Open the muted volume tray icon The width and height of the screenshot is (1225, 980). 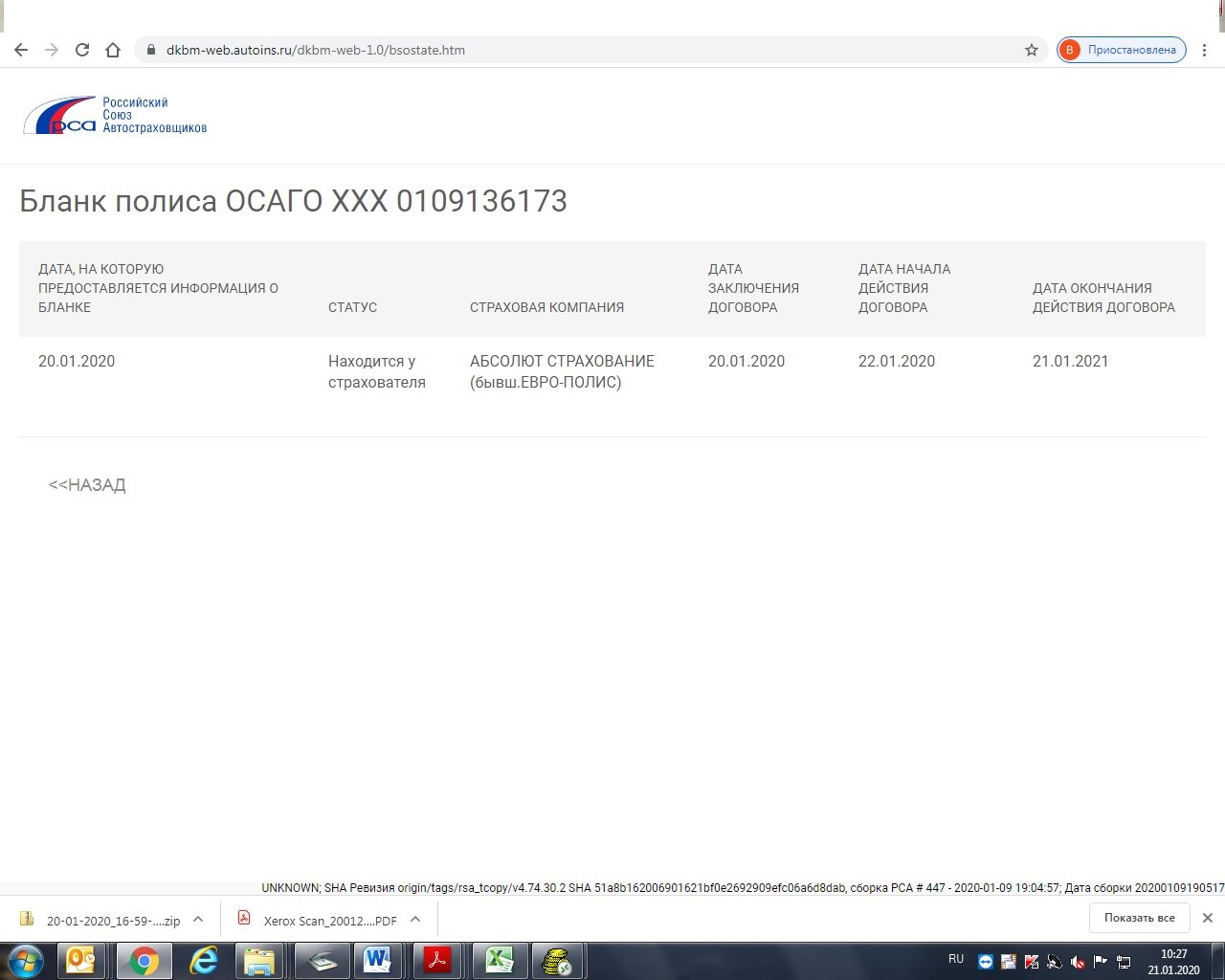[x=1078, y=962]
